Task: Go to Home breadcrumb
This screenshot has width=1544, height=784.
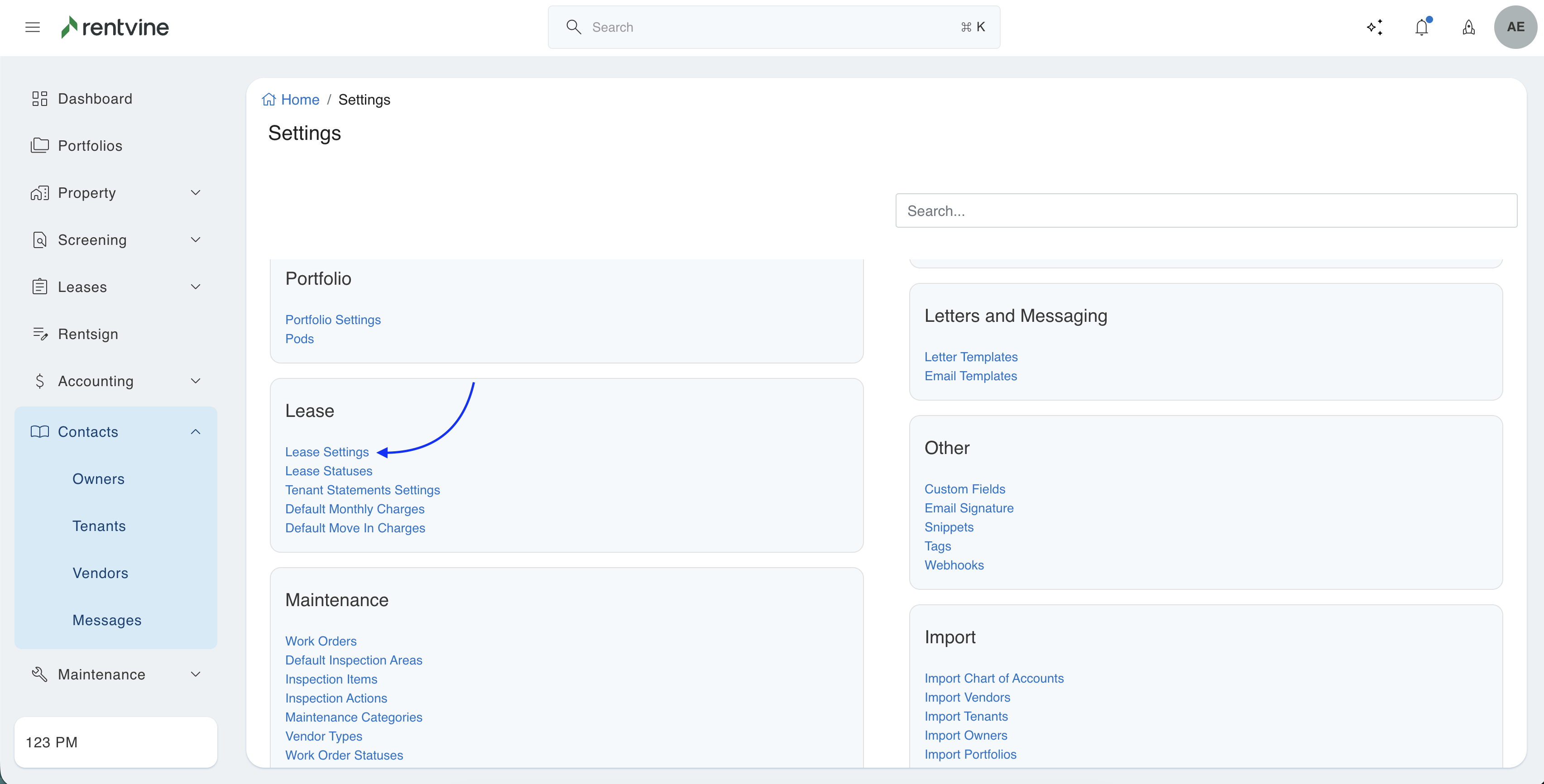Action: [x=300, y=100]
